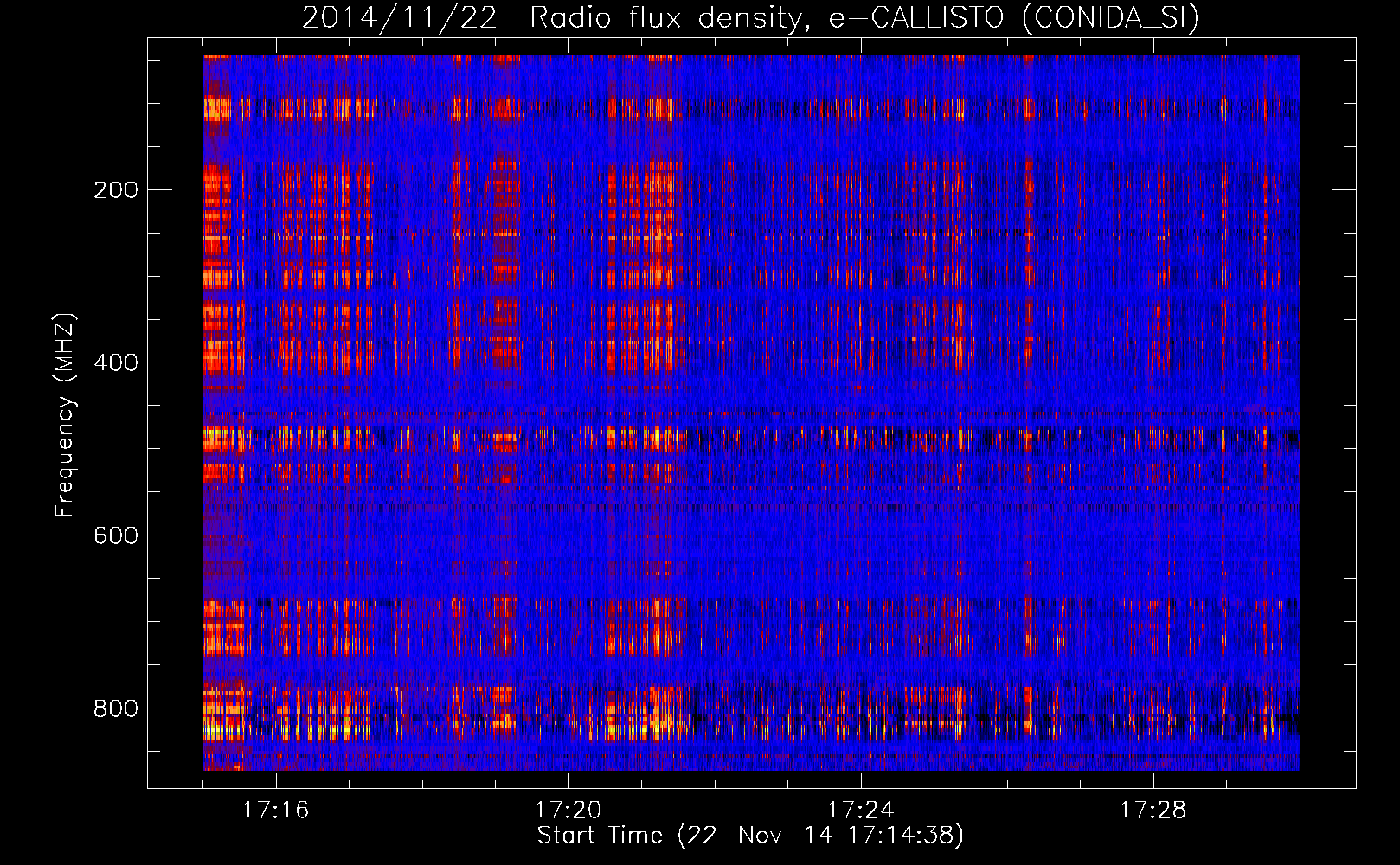Click the 17:24 time tick label
The image size is (1400, 865).
point(860,811)
